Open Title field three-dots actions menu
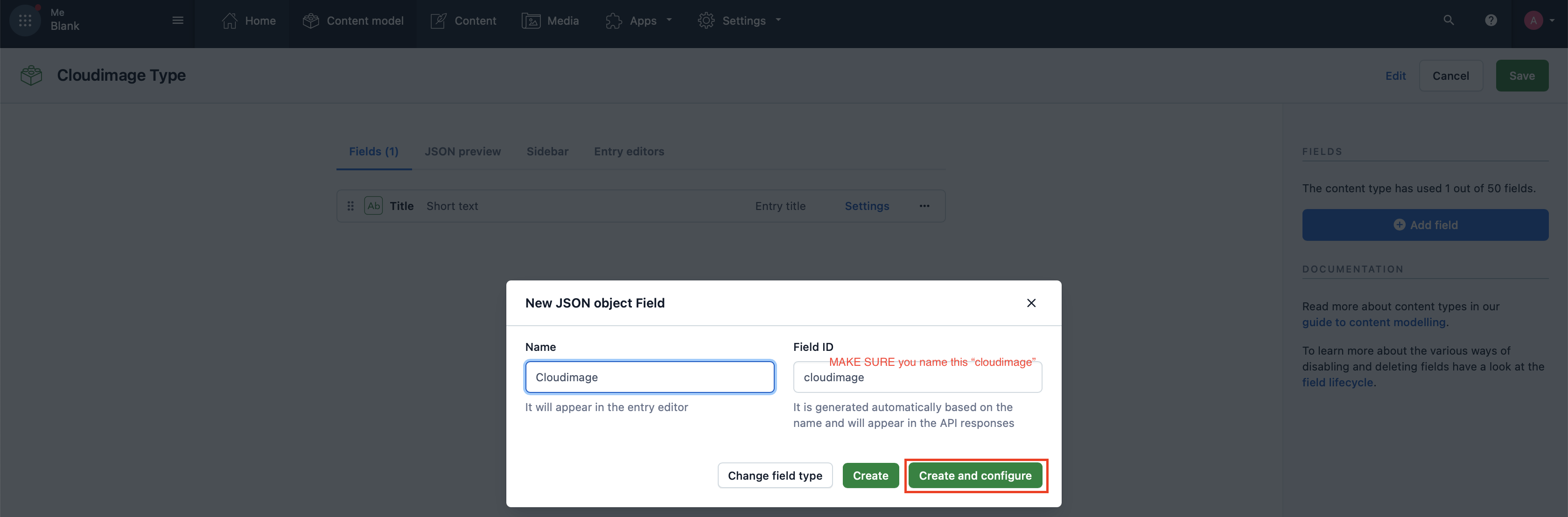The height and width of the screenshot is (517, 1568). (x=924, y=206)
